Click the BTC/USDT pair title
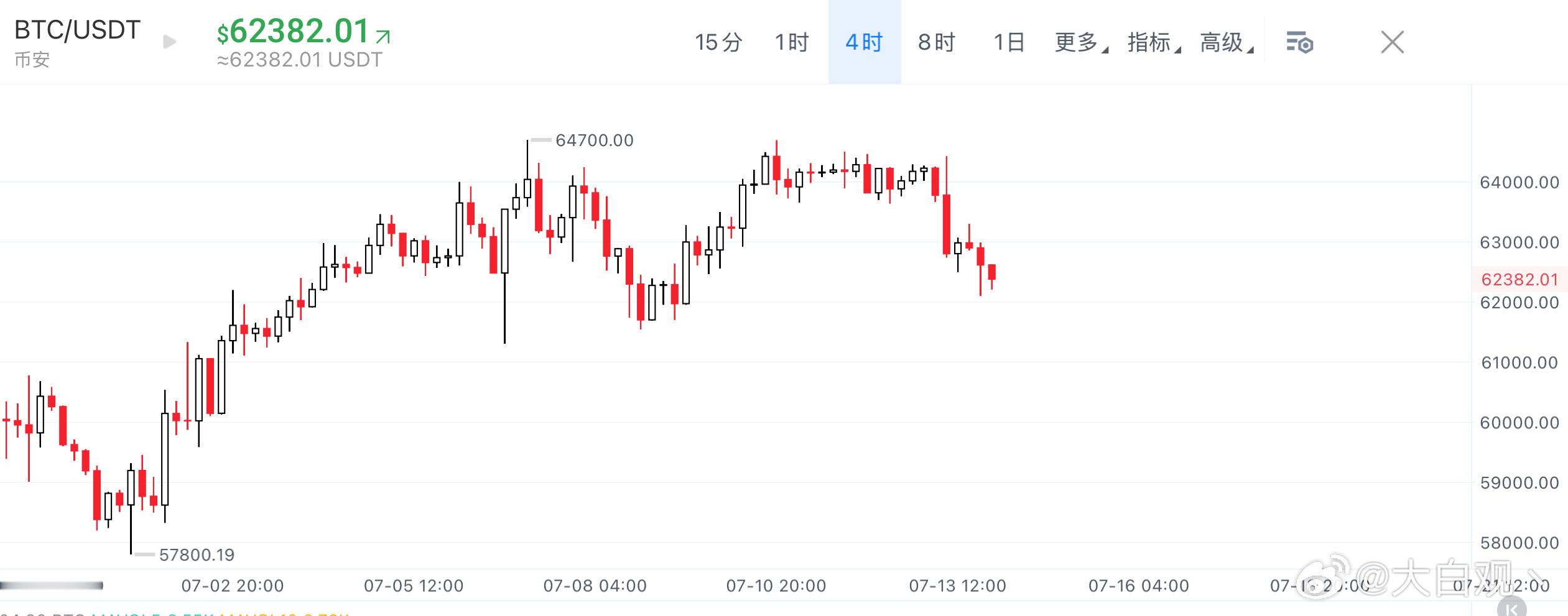1568x616 pixels. tap(77, 30)
